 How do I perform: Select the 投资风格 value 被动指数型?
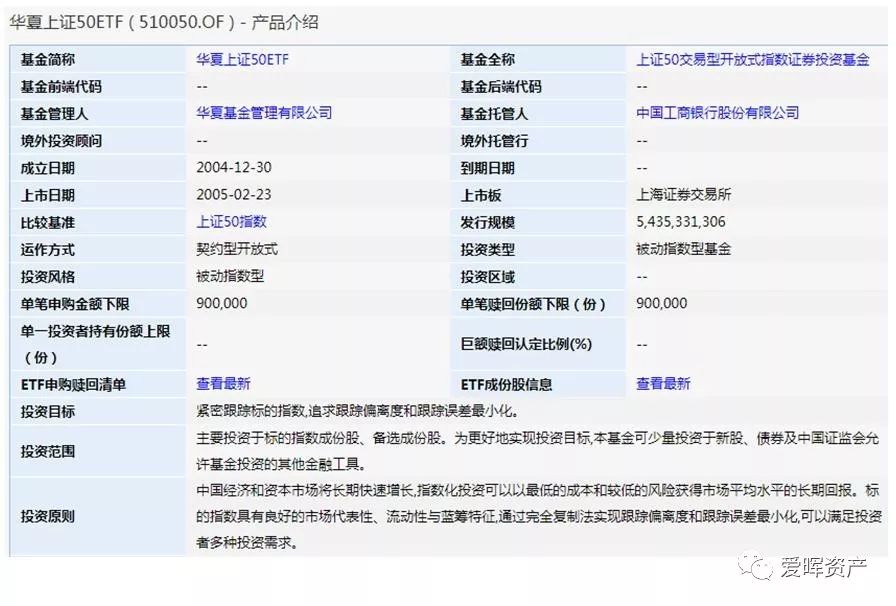(230, 277)
